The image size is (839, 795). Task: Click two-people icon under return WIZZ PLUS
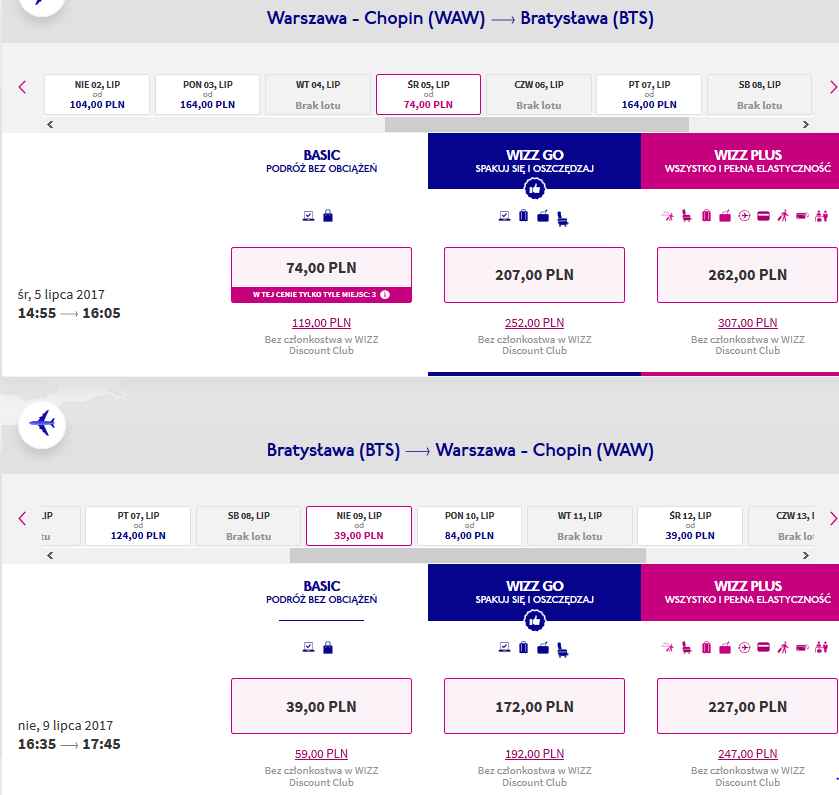coord(821,648)
